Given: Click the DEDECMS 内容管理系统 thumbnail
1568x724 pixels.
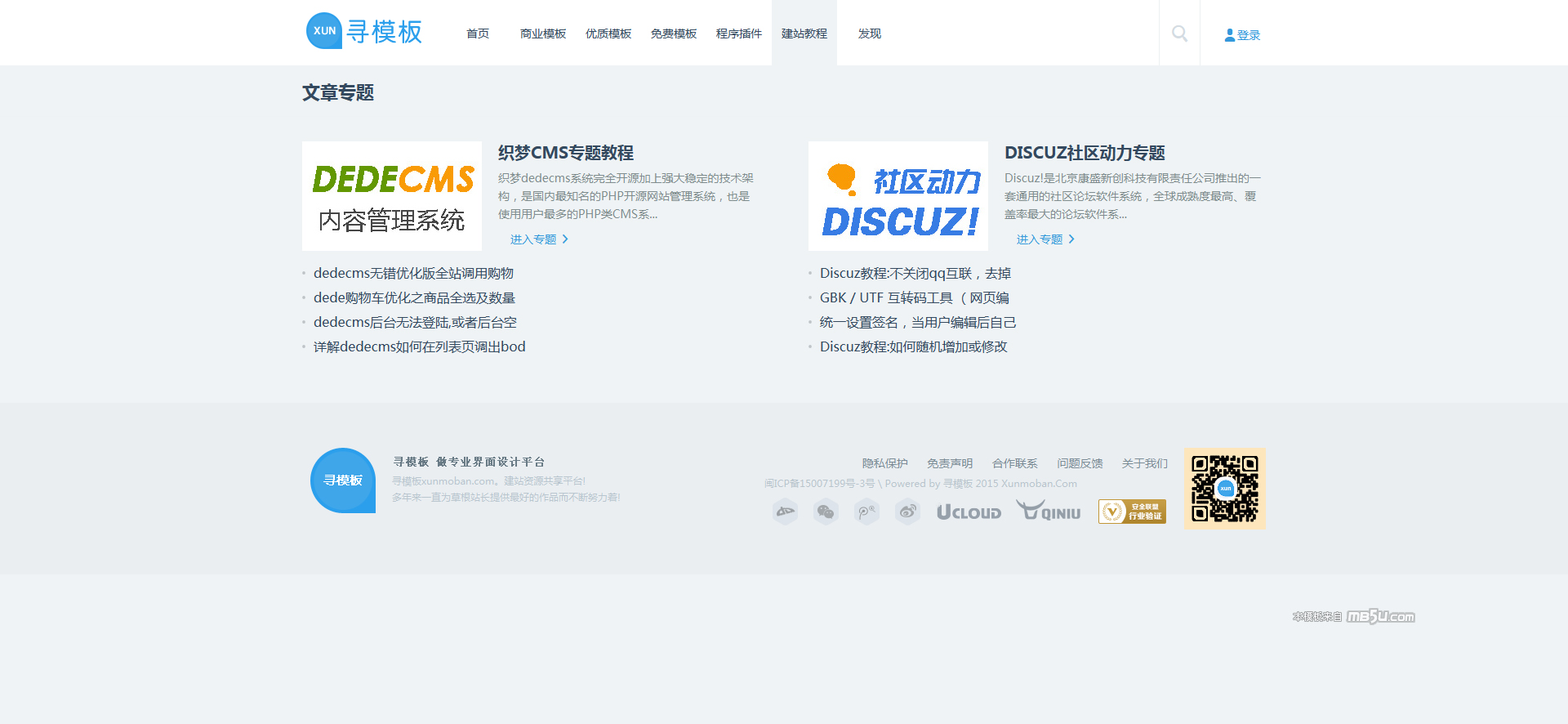Looking at the screenshot, I should point(392,196).
